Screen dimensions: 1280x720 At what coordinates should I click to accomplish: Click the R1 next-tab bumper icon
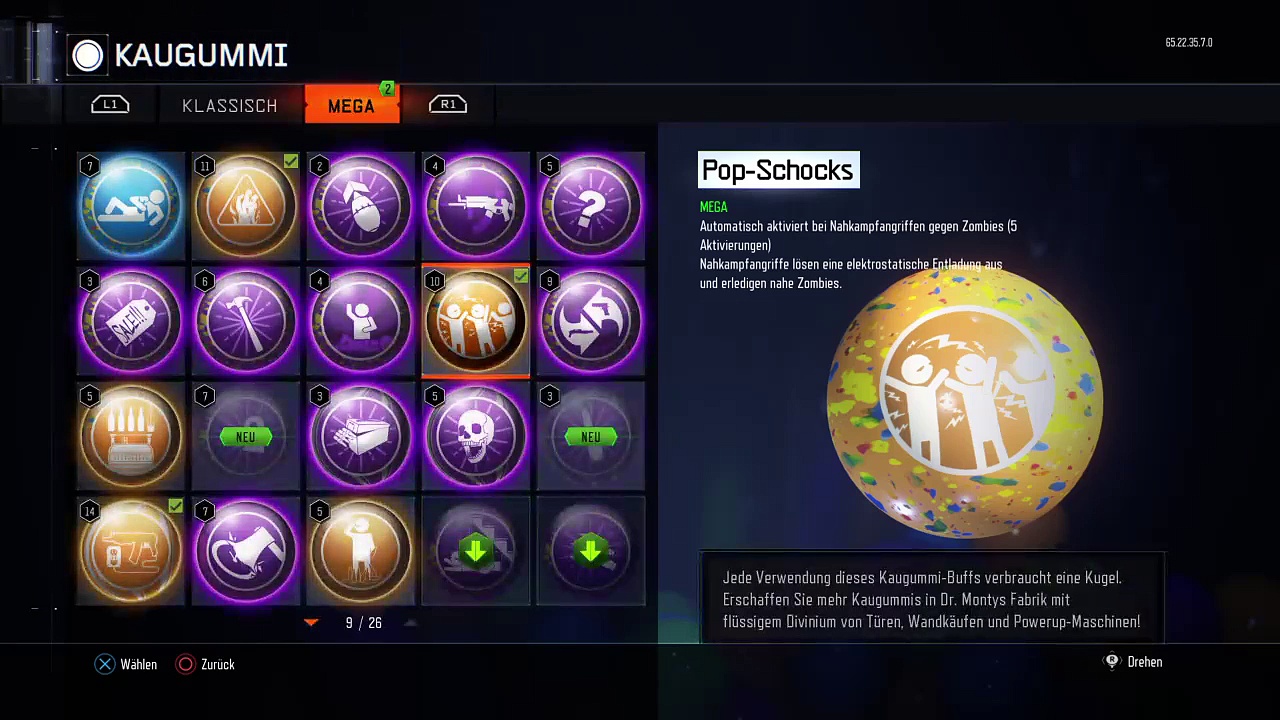point(448,104)
